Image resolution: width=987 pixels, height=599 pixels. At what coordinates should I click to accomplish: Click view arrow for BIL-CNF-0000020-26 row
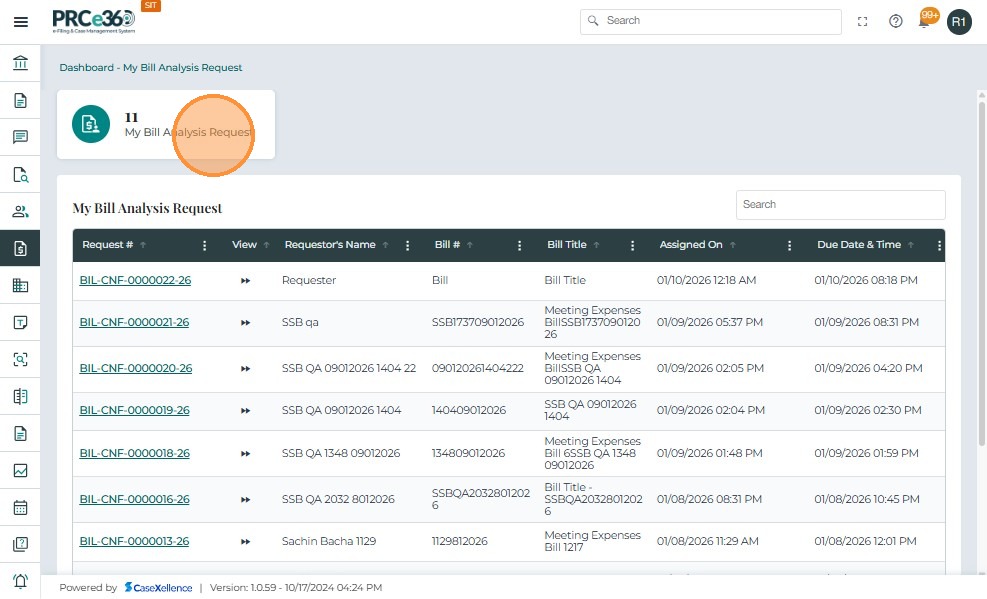tap(245, 369)
